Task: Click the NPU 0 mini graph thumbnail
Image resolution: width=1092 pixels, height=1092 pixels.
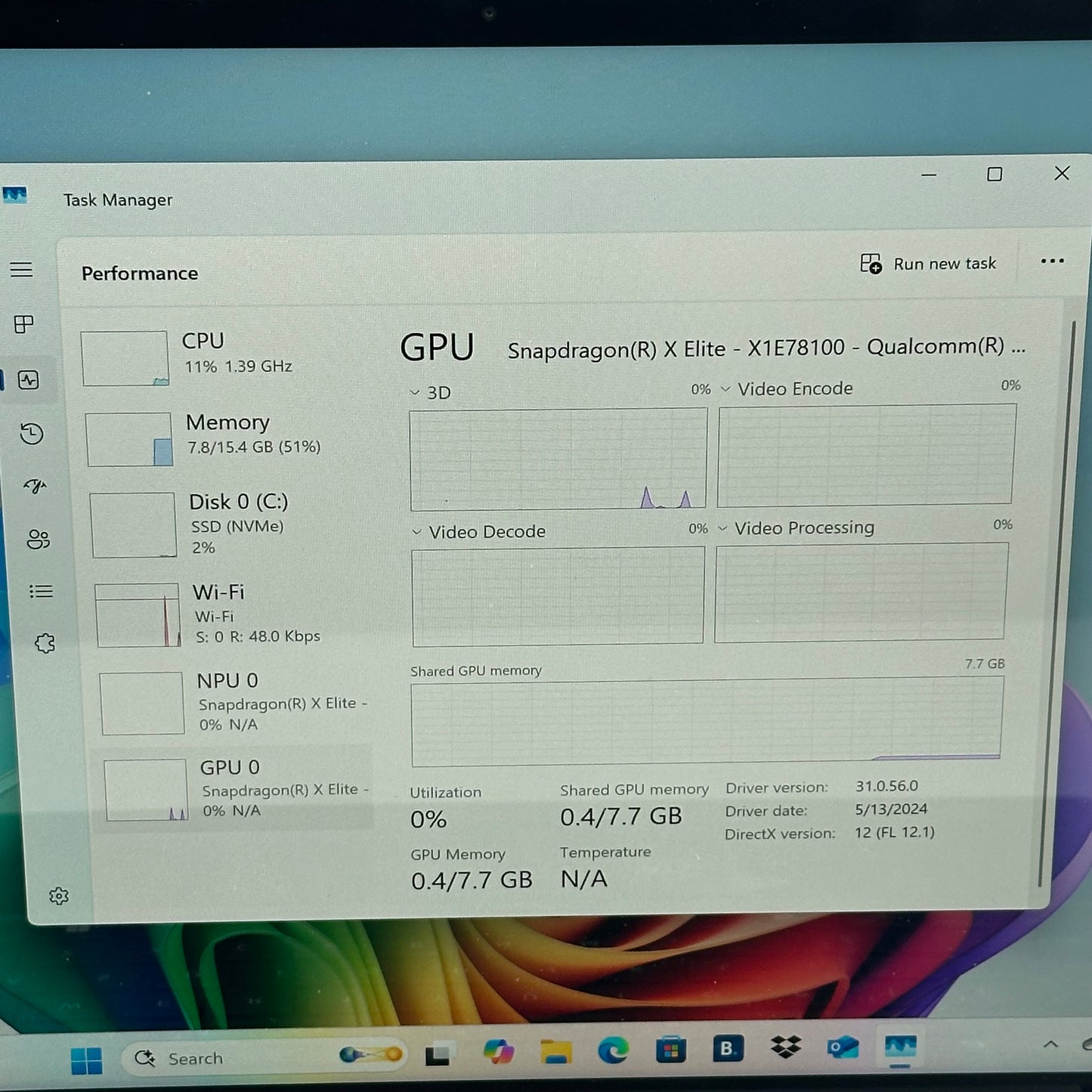Action: point(142,704)
